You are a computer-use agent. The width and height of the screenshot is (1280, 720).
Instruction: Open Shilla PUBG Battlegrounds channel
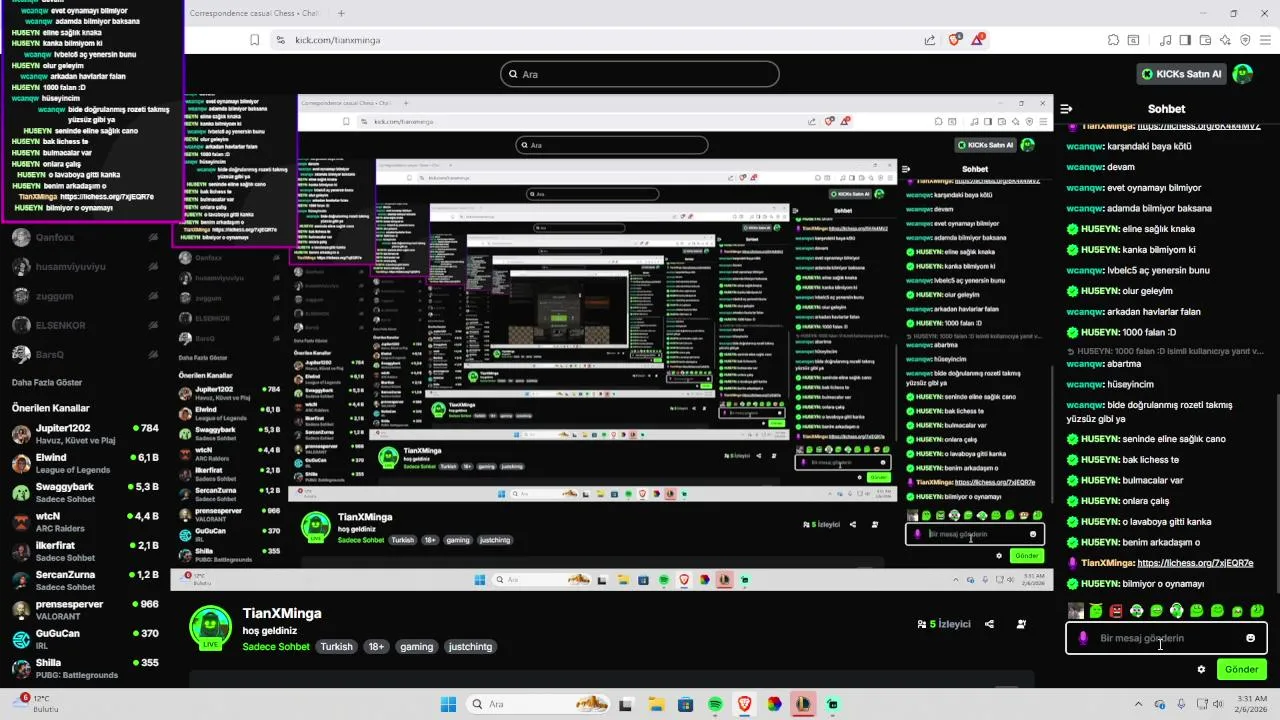[84, 668]
